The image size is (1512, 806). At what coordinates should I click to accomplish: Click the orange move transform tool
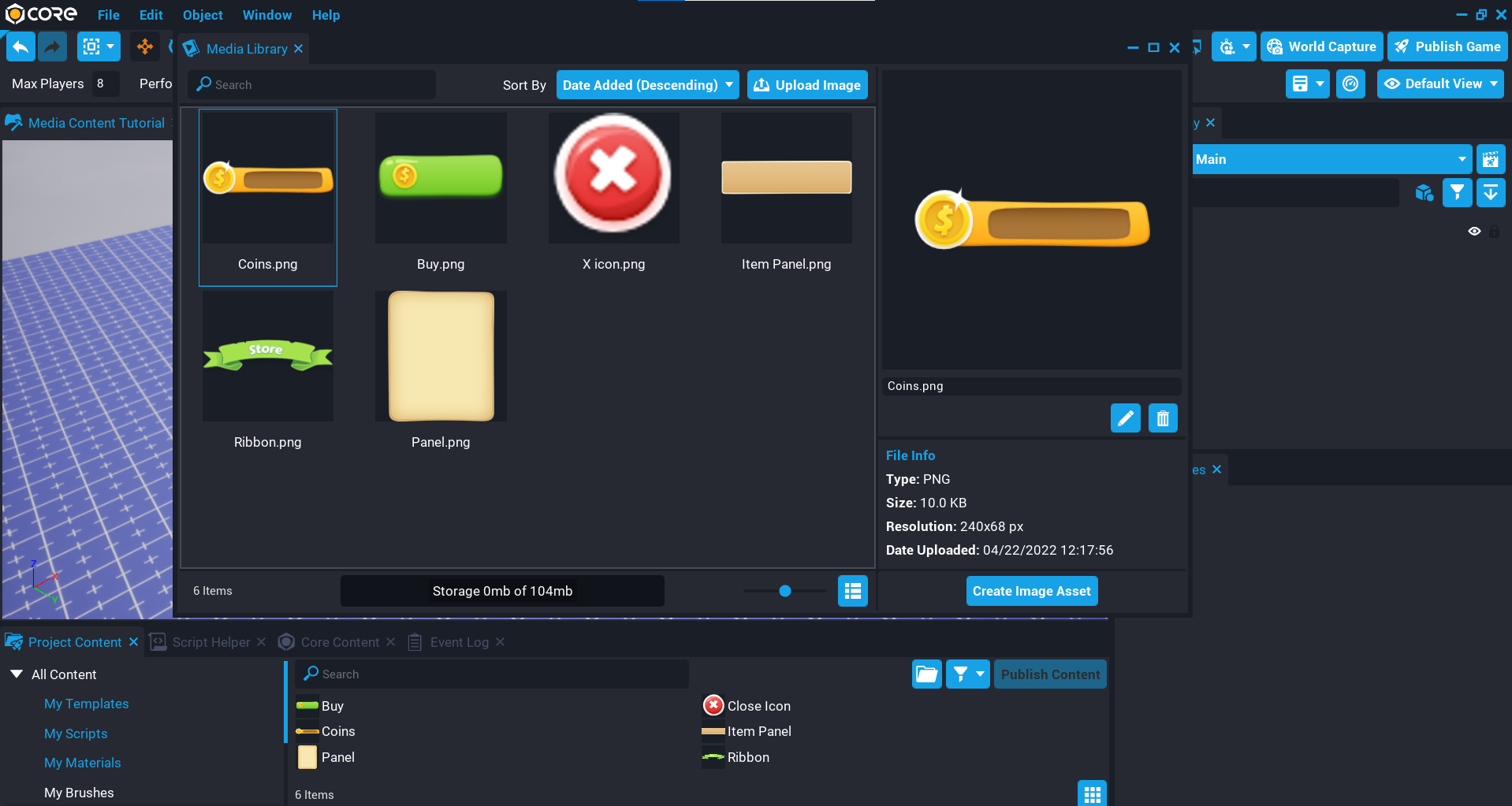145,47
